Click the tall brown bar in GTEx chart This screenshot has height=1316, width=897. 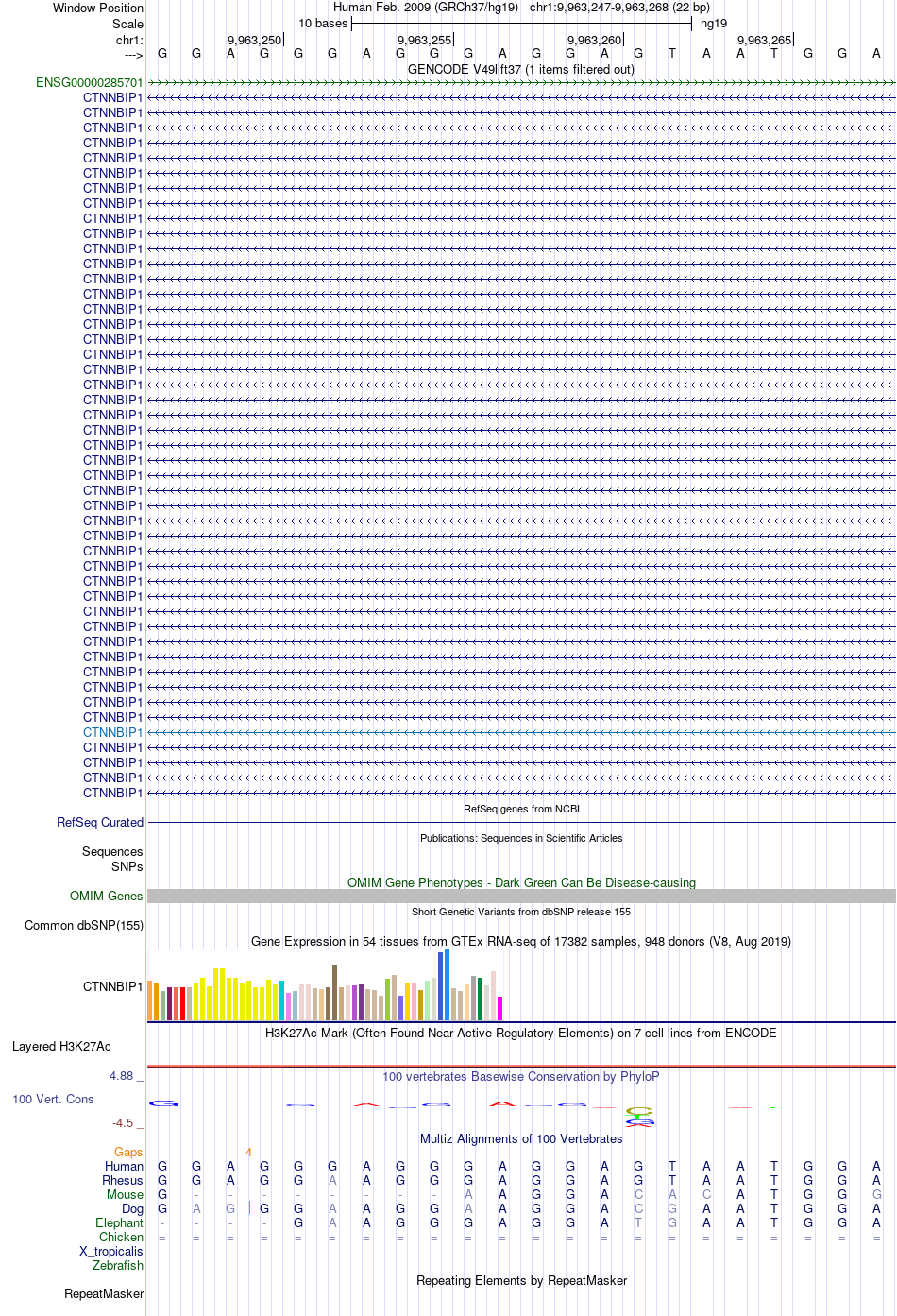click(334, 992)
